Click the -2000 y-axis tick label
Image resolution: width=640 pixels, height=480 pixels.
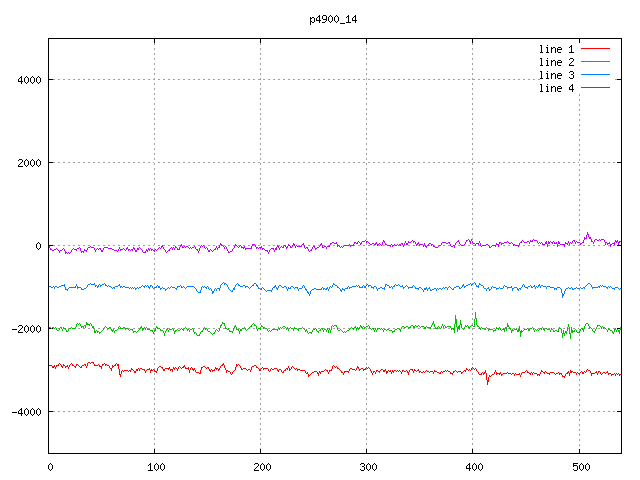click(24, 329)
